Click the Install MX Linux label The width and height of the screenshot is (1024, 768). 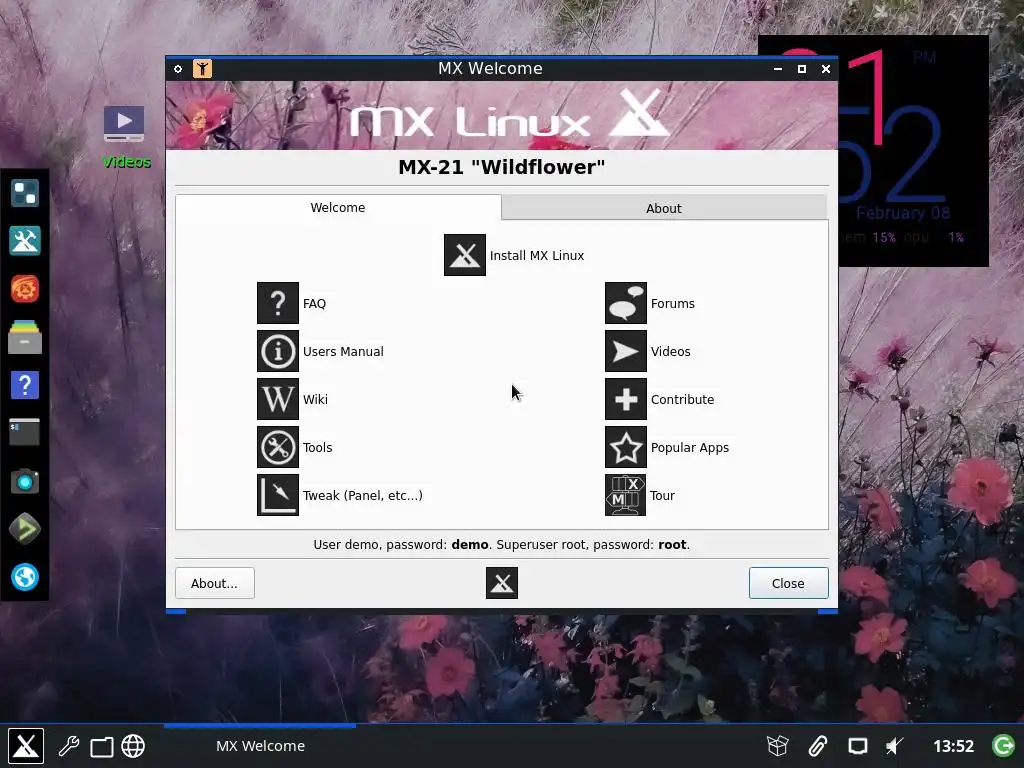tap(537, 255)
